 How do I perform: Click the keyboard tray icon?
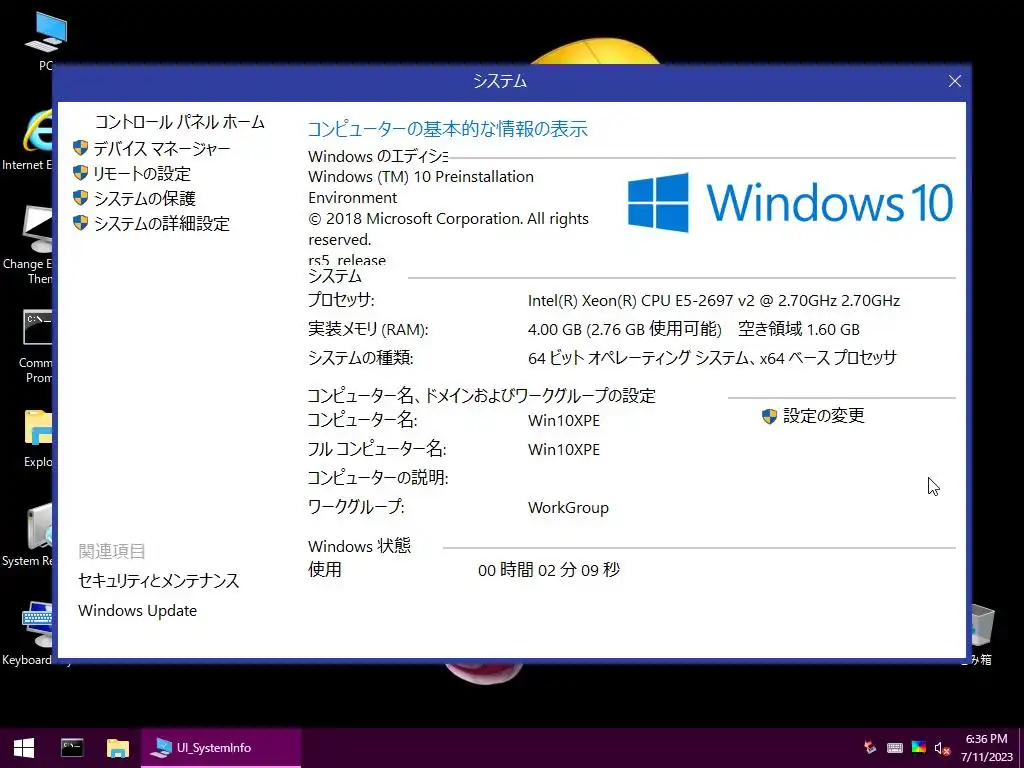(x=895, y=748)
